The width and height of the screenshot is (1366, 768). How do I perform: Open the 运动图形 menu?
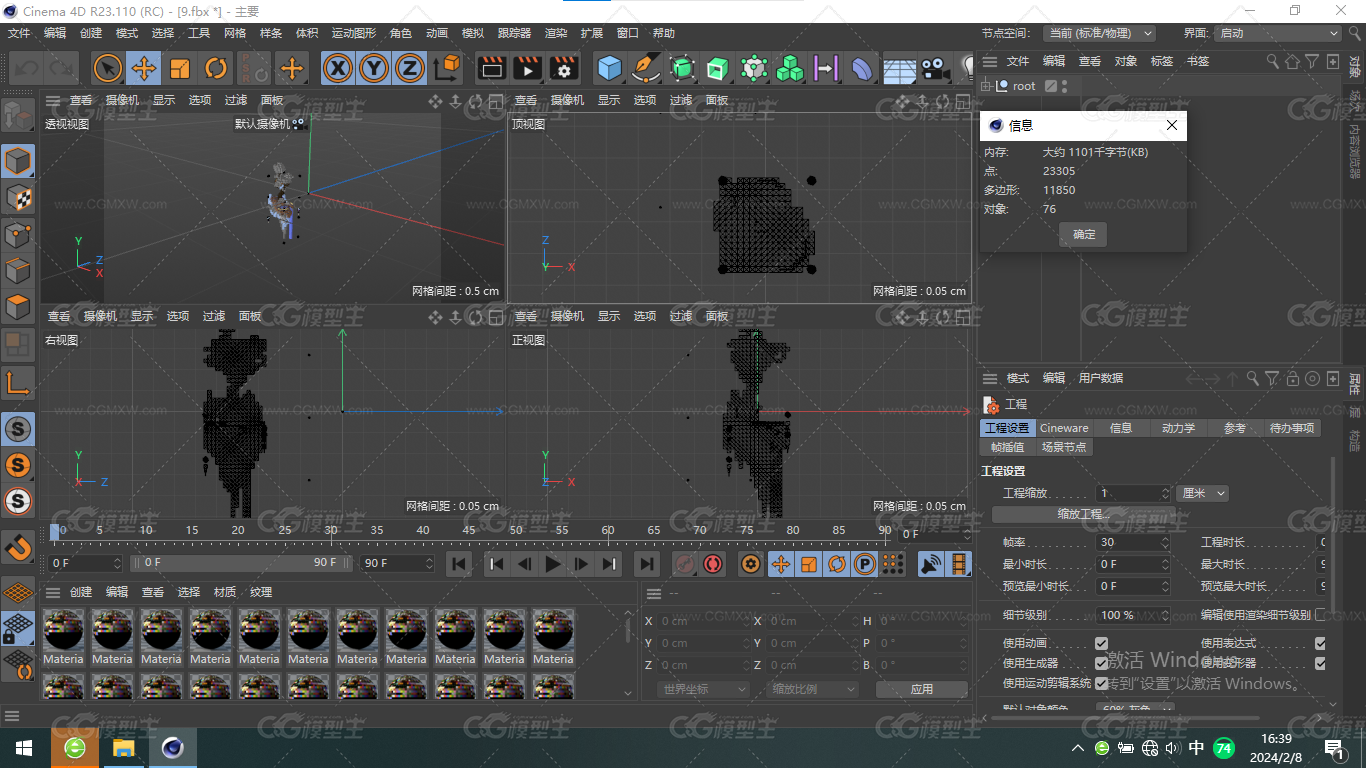pos(355,33)
